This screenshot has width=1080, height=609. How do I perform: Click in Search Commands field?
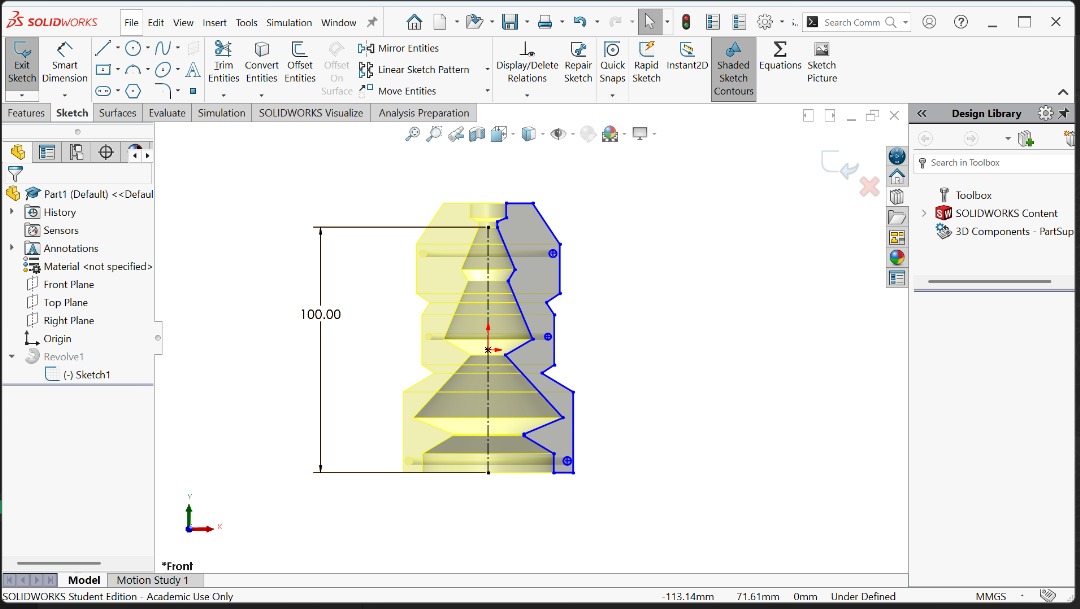click(x=853, y=22)
